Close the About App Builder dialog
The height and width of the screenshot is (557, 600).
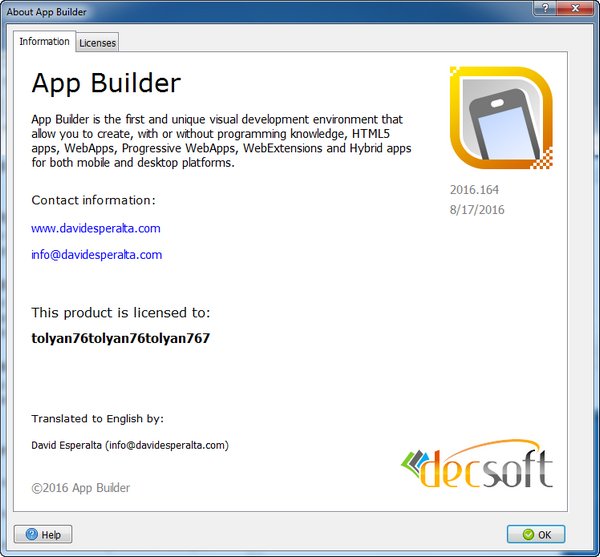point(575,8)
